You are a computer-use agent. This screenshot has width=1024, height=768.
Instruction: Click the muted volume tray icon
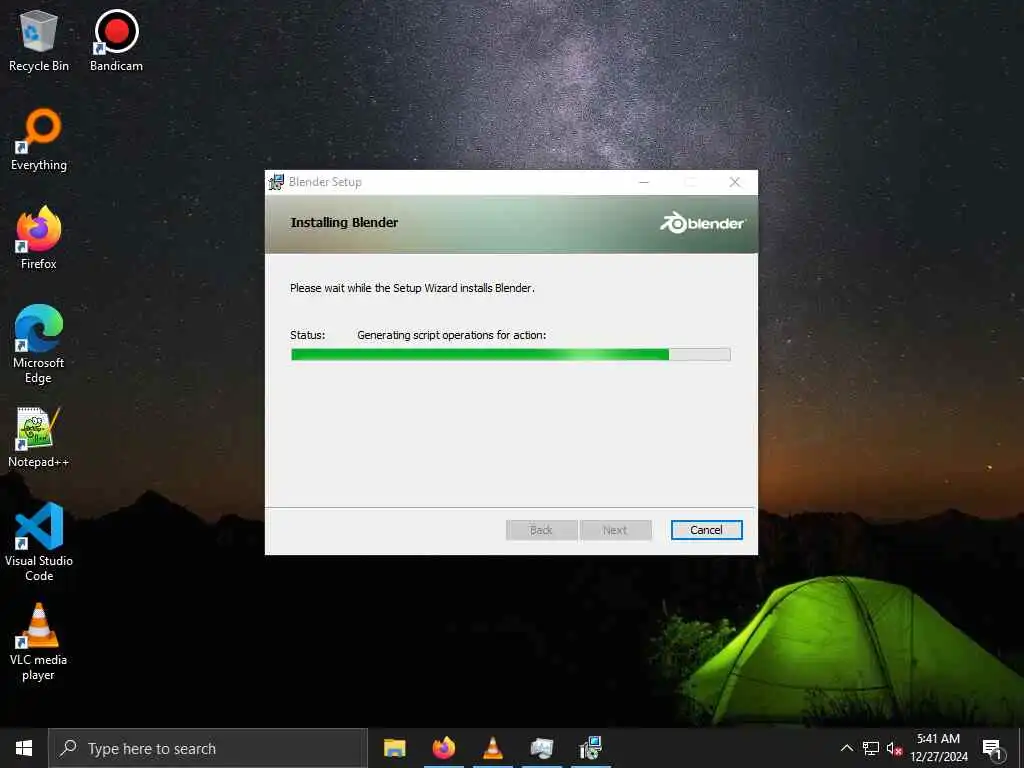pyautogui.click(x=894, y=748)
